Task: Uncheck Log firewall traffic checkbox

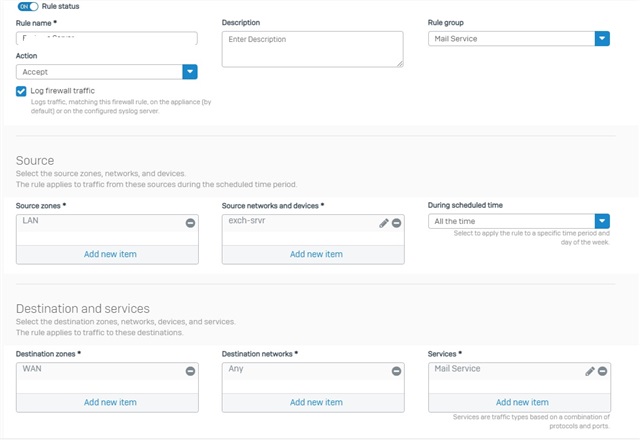Action: click(21, 91)
